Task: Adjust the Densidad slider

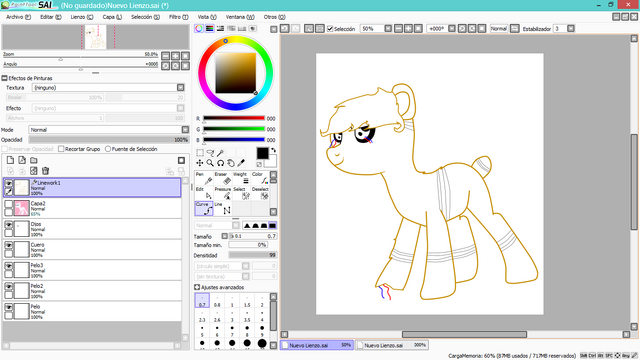Action: click(253, 255)
